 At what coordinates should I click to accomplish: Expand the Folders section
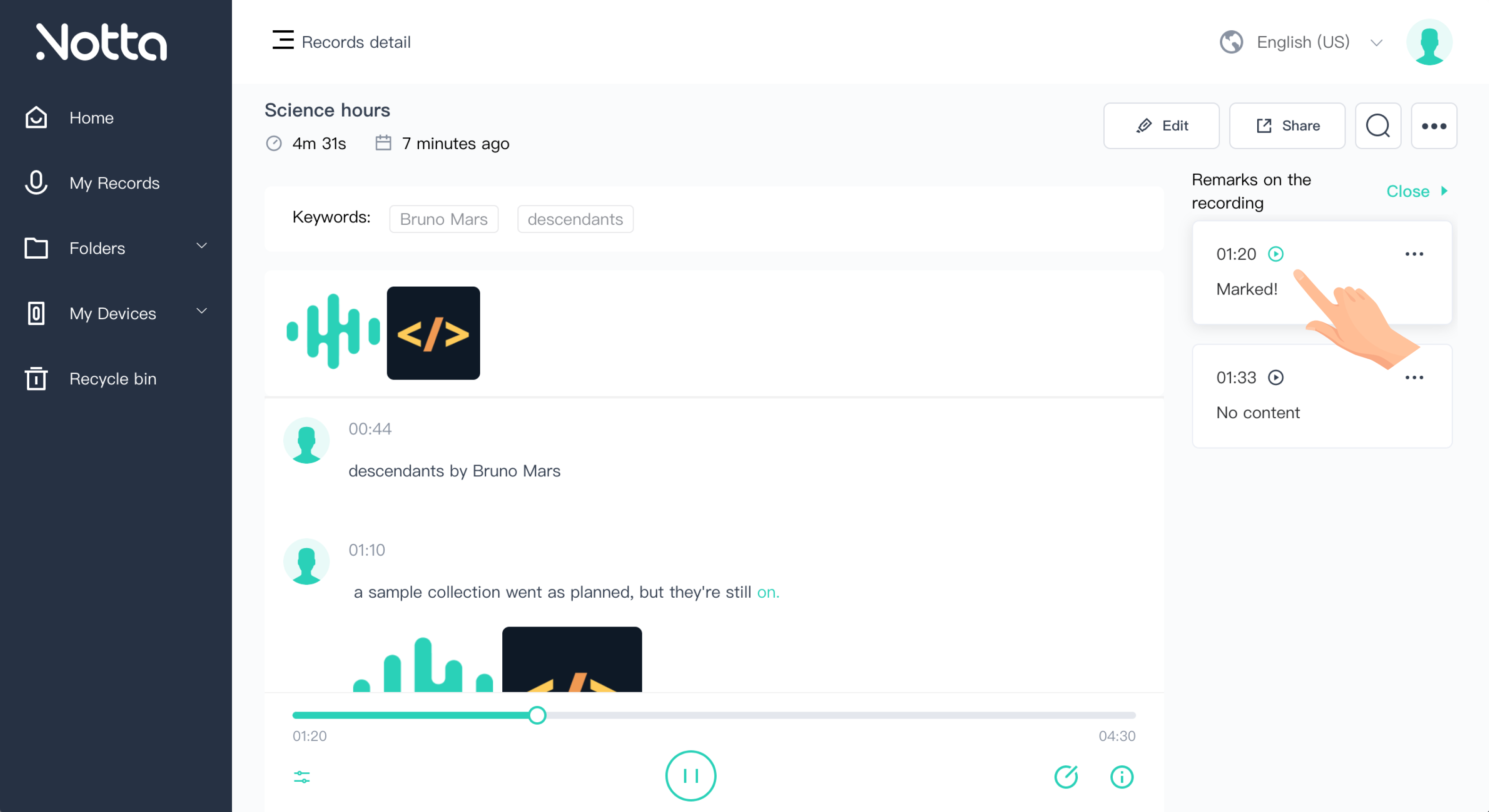201,247
